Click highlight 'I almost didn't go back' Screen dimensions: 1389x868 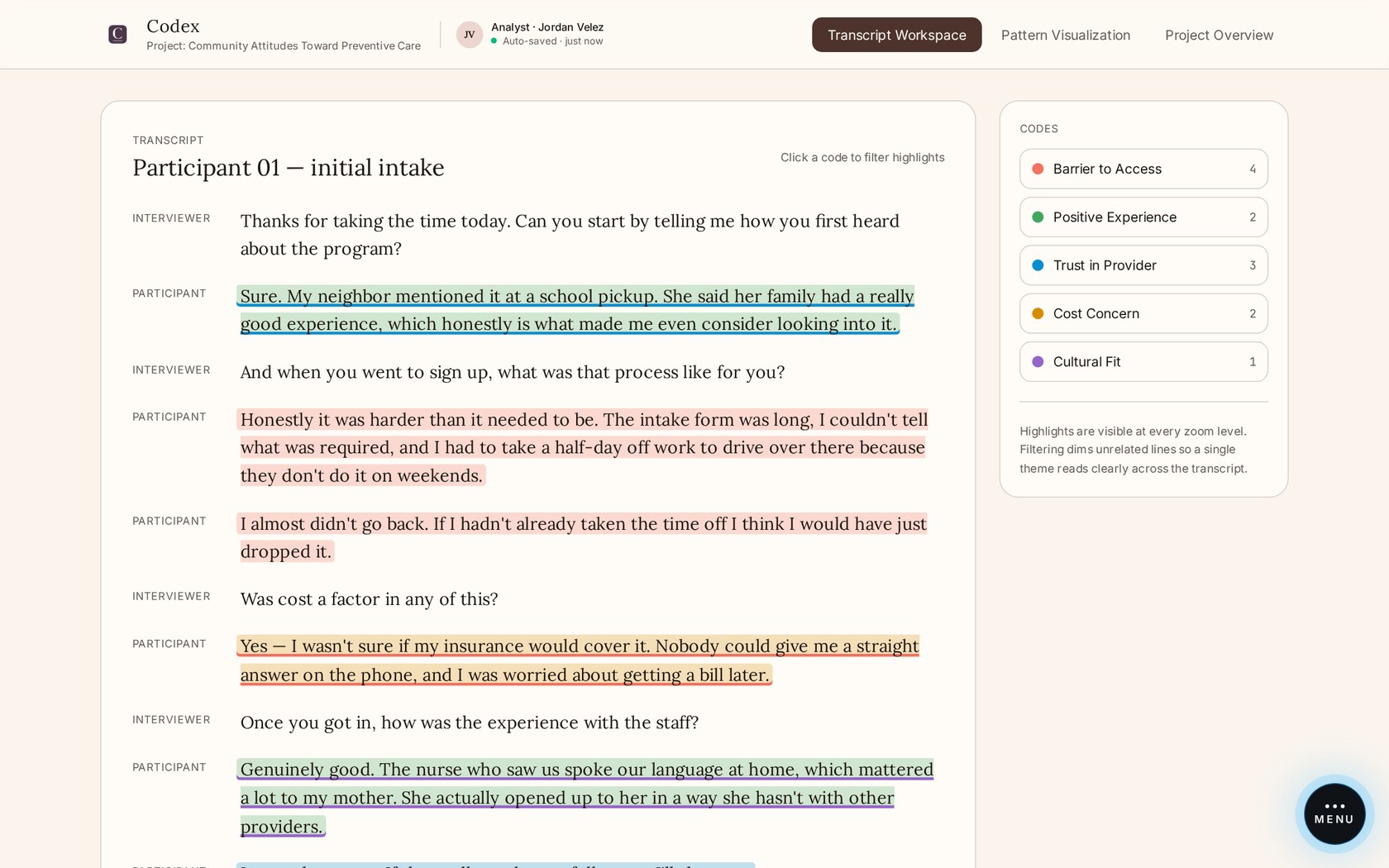point(583,537)
